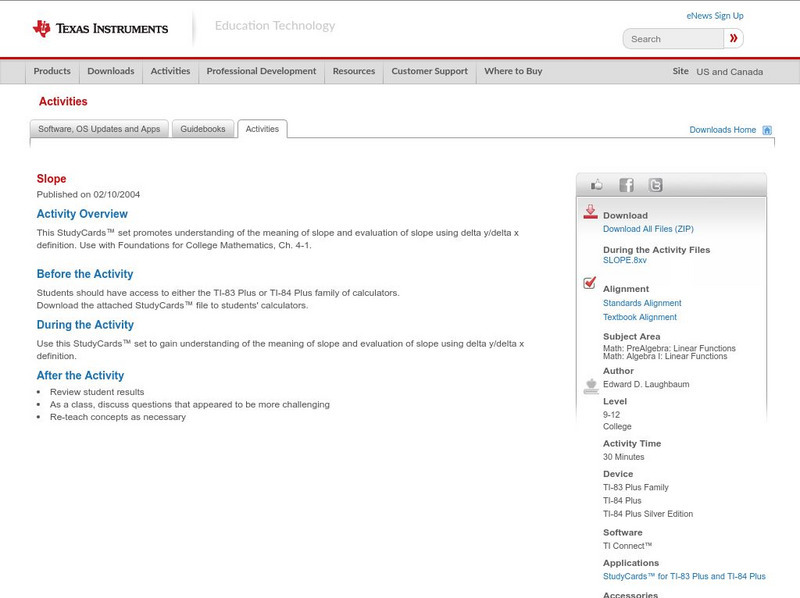
Task: Click the red download arrow icon
Action: coord(590,212)
